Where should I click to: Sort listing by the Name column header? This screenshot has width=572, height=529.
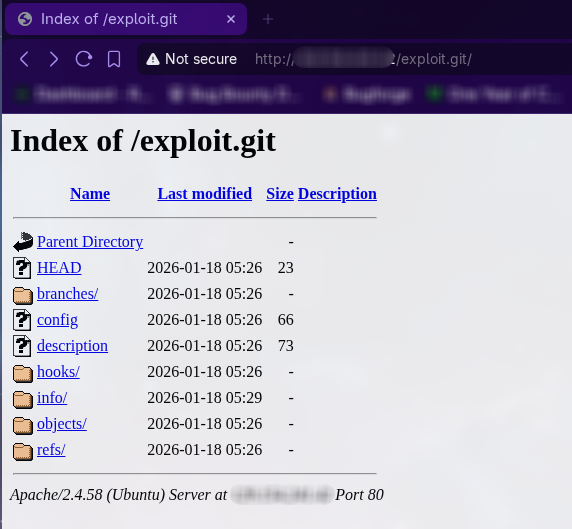click(x=90, y=194)
